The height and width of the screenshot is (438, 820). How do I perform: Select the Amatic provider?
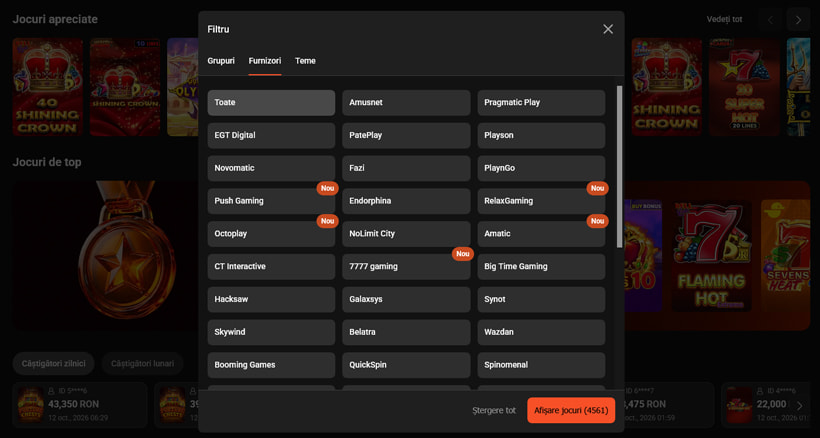(x=541, y=234)
